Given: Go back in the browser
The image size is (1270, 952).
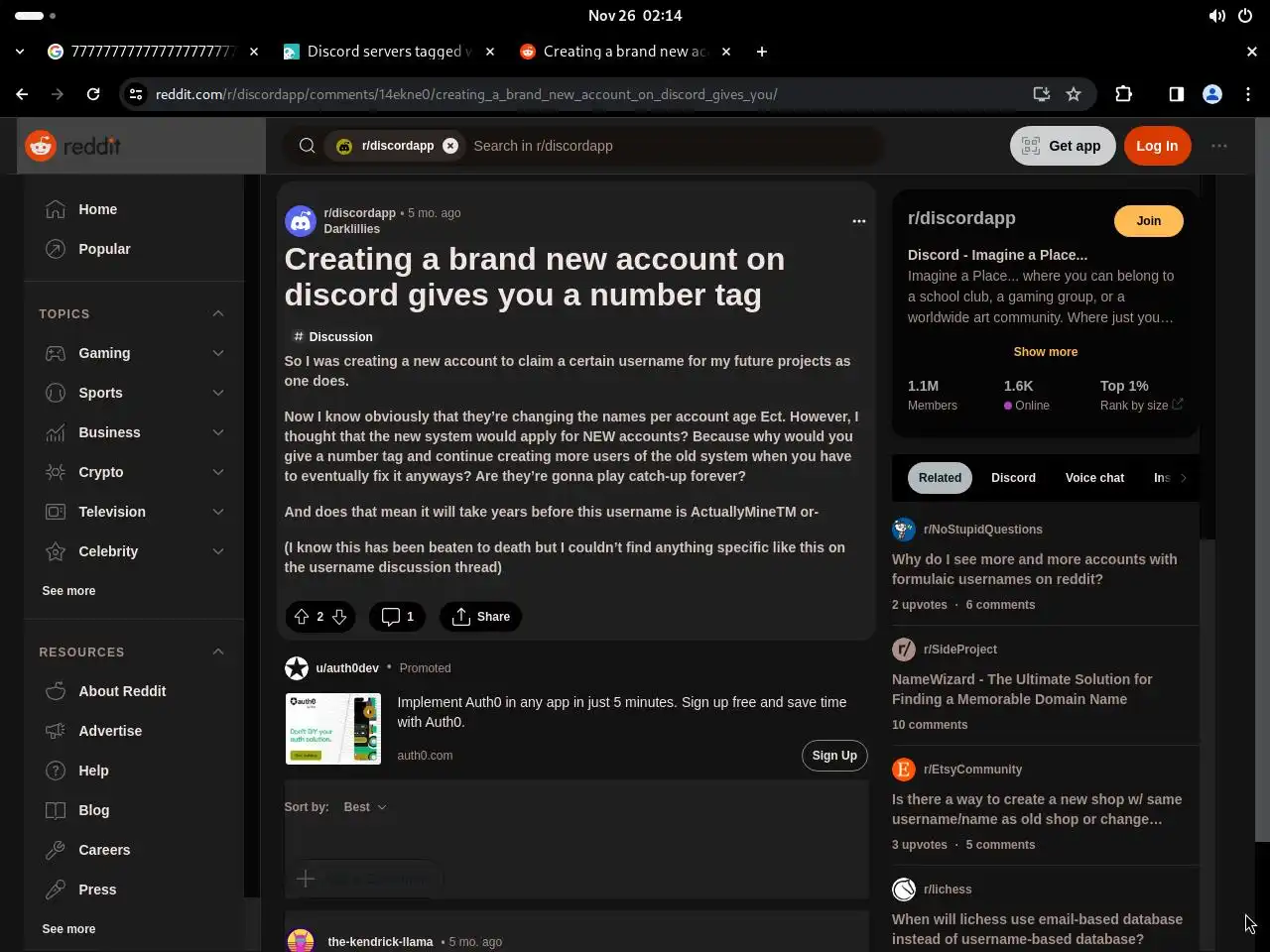Looking at the screenshot, I should pos(22,94).
